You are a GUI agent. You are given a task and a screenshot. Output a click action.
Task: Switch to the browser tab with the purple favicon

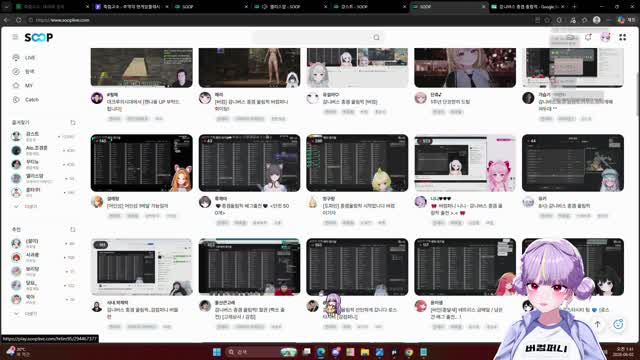(x=131, y=7)
